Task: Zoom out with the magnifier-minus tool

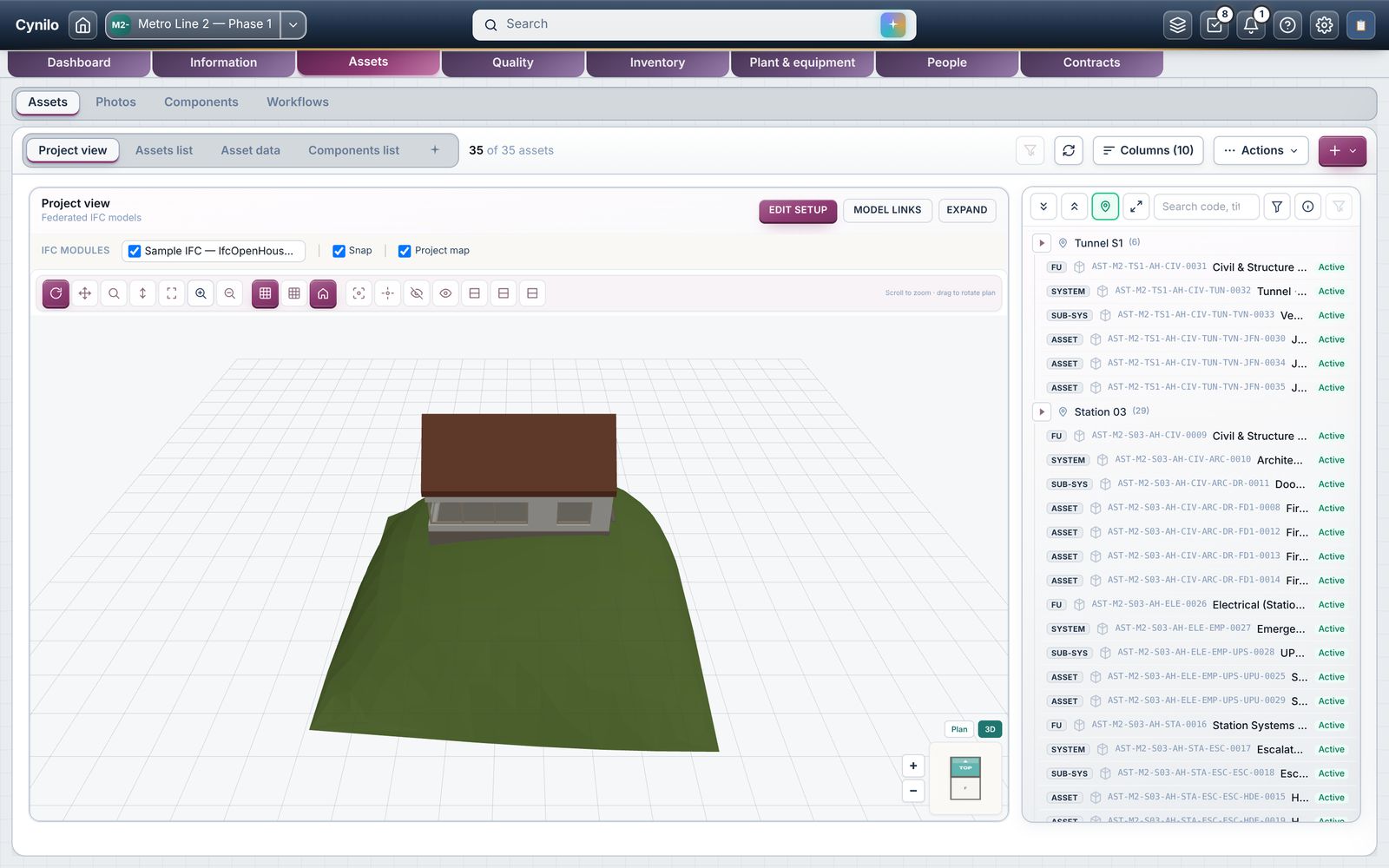Action: [230, 293]
